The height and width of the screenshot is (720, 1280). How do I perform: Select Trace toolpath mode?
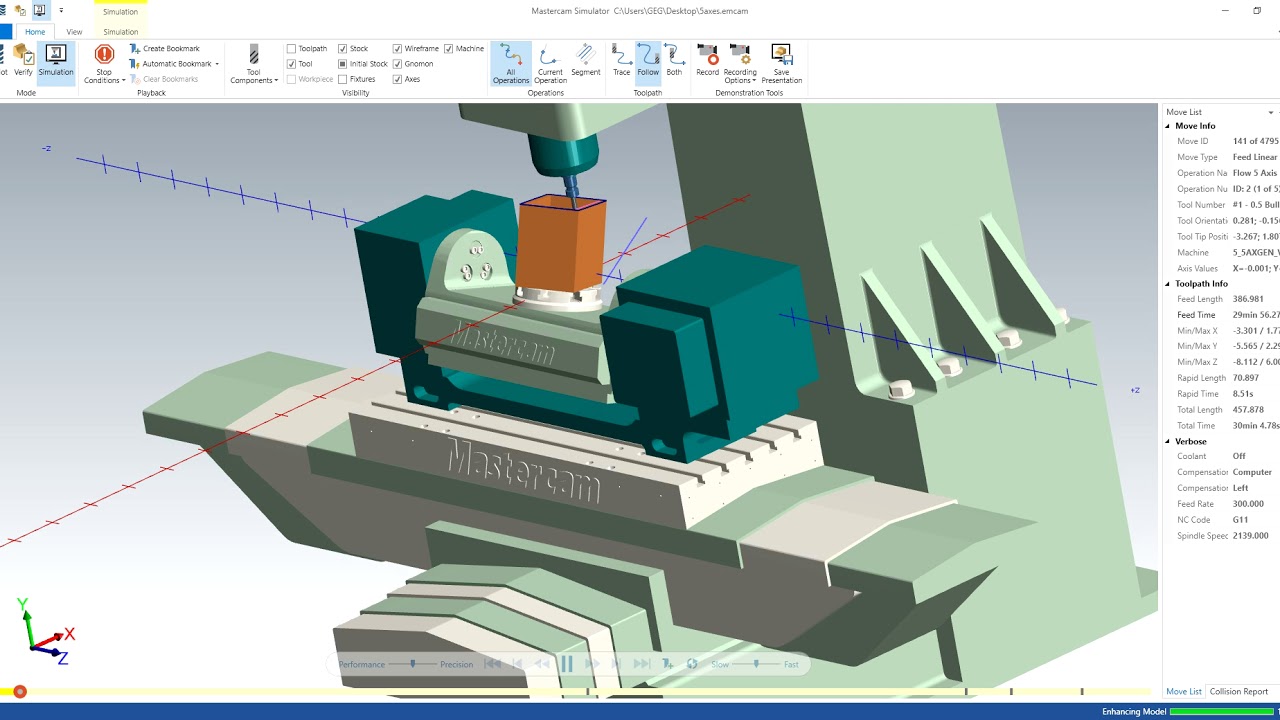coord(621,60)
